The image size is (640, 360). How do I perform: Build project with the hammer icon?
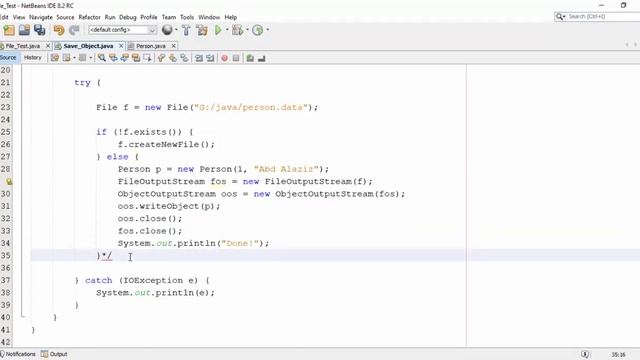186,30
